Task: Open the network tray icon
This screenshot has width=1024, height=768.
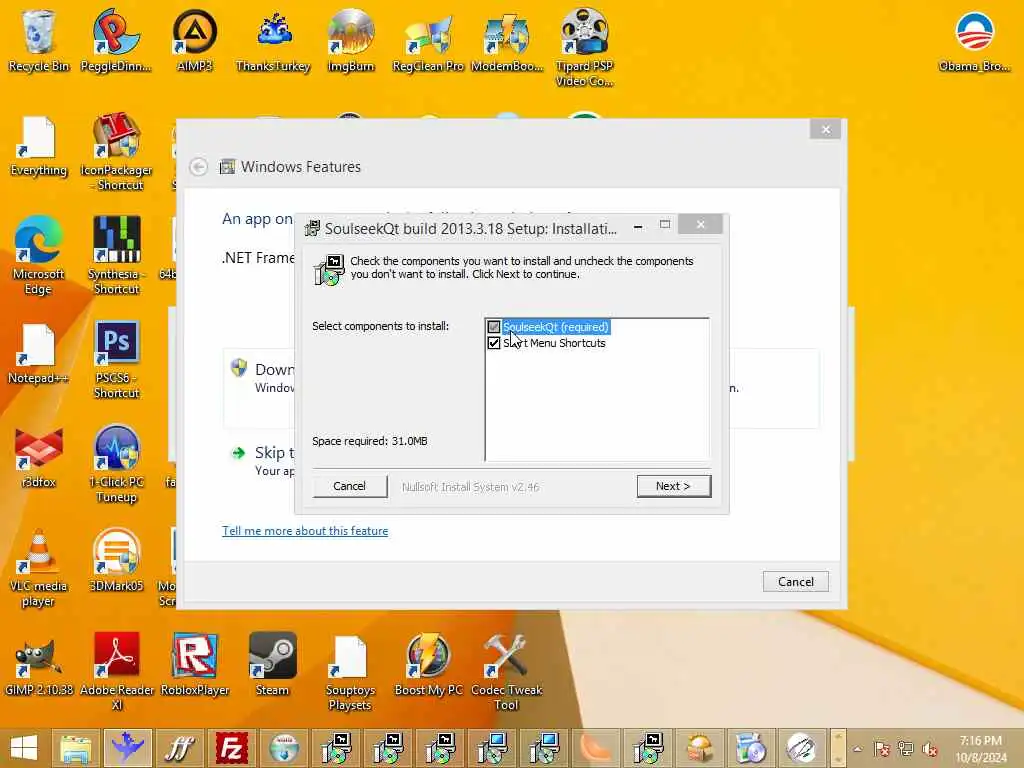Action: [x=906, y=749]
